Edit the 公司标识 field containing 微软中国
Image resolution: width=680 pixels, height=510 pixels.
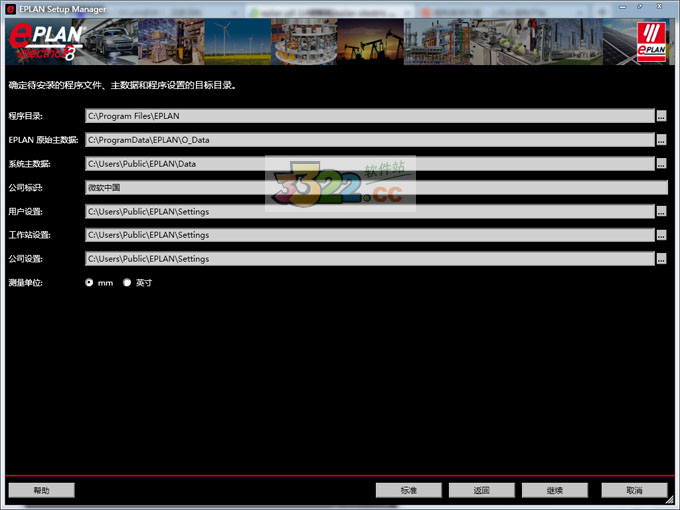coord(376,187)
